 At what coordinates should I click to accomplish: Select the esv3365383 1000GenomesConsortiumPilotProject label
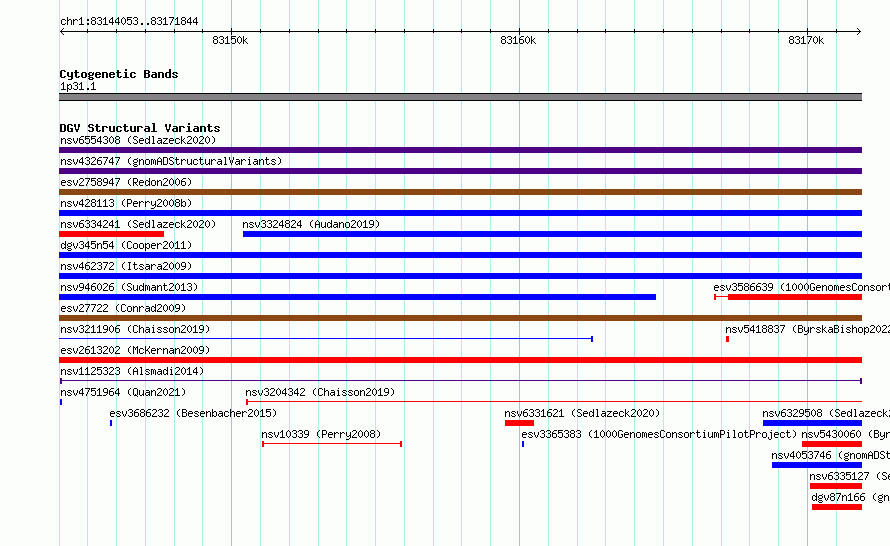[659, 434]
